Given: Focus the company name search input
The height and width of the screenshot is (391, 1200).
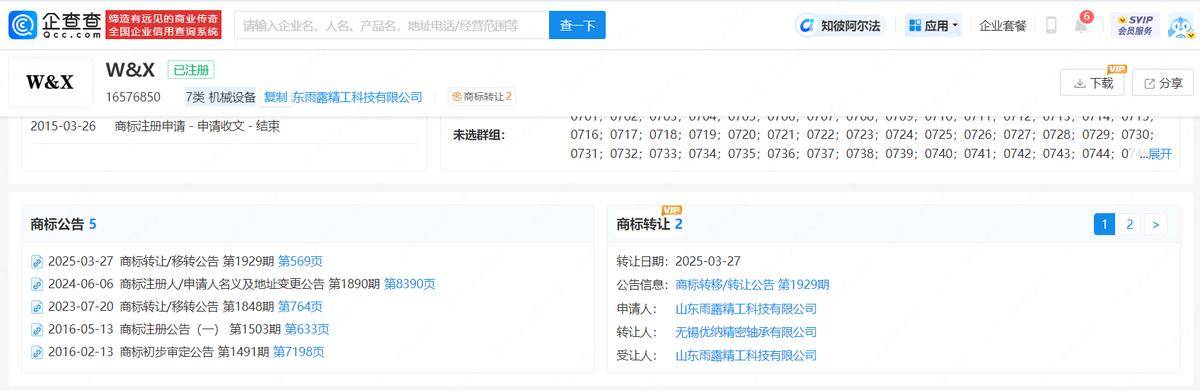Looking at the screenshot, I should coord(391,25).
